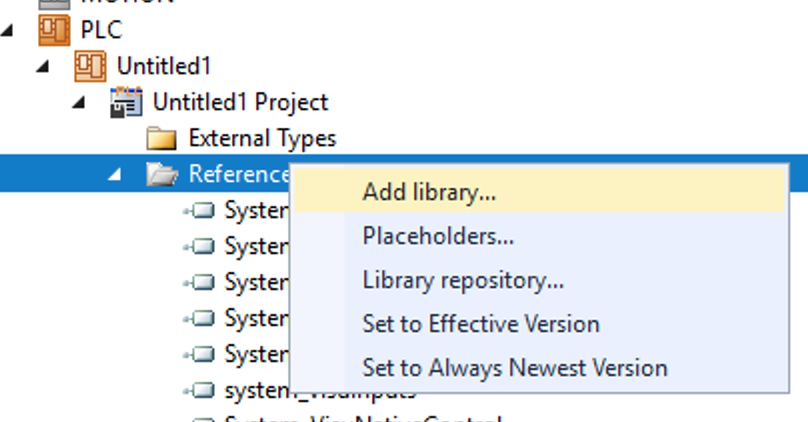Click the orange PLC node icon
Viewport: 808px width, 422px height.
tap(54, 30)
